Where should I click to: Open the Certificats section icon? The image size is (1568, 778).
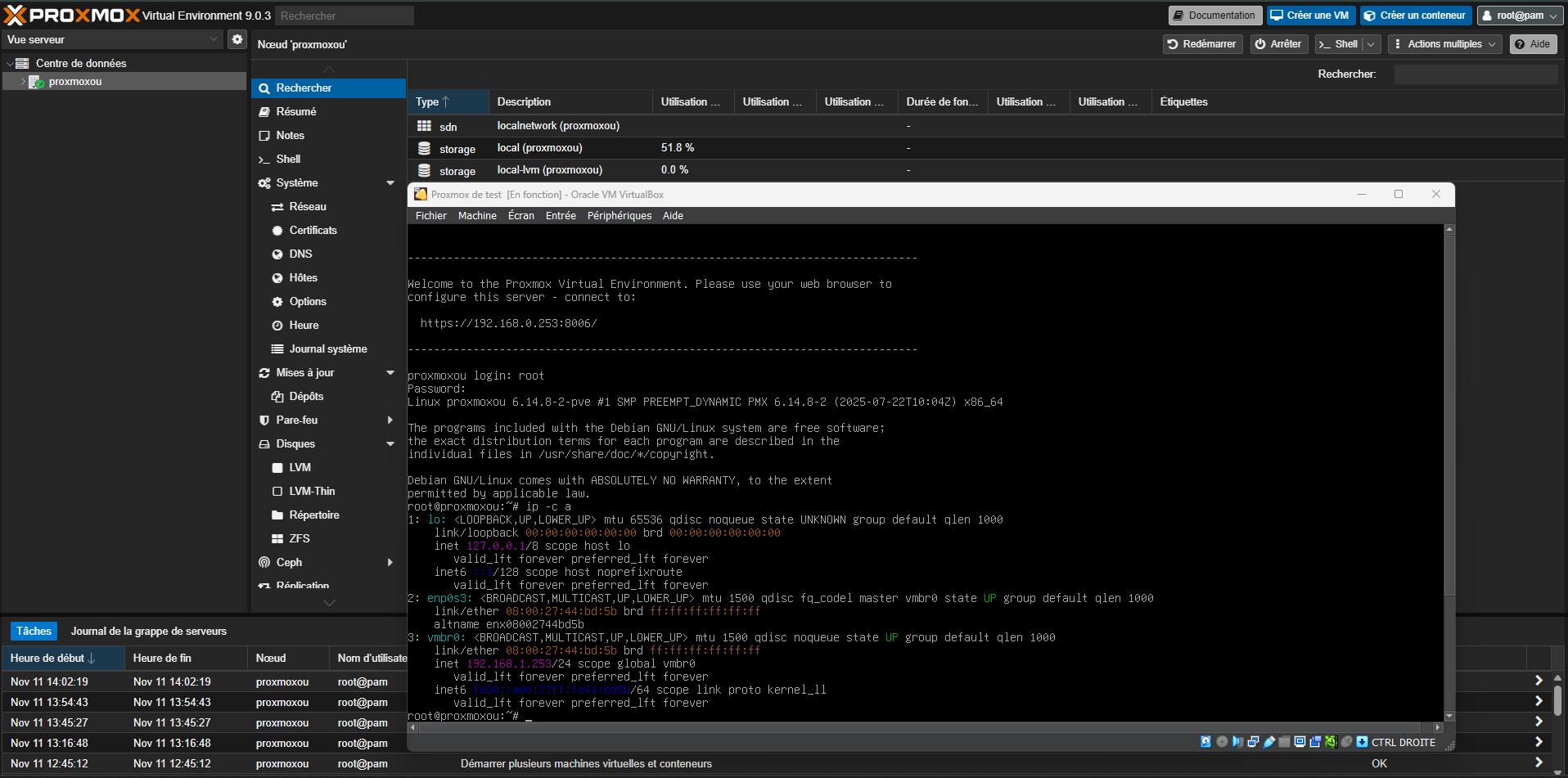(x=277, y=231)
